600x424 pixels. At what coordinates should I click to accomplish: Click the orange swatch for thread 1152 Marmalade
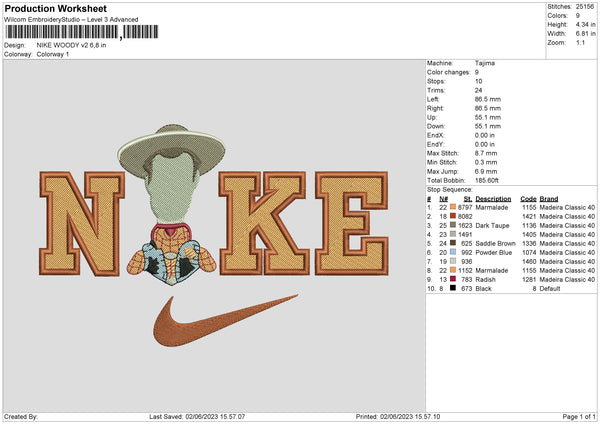coord(453,270)
